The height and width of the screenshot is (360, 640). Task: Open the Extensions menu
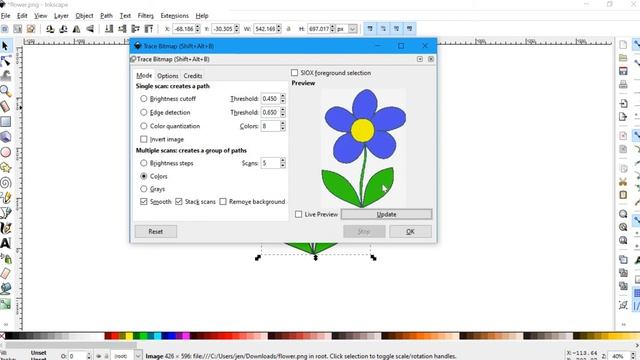(175, 16)
